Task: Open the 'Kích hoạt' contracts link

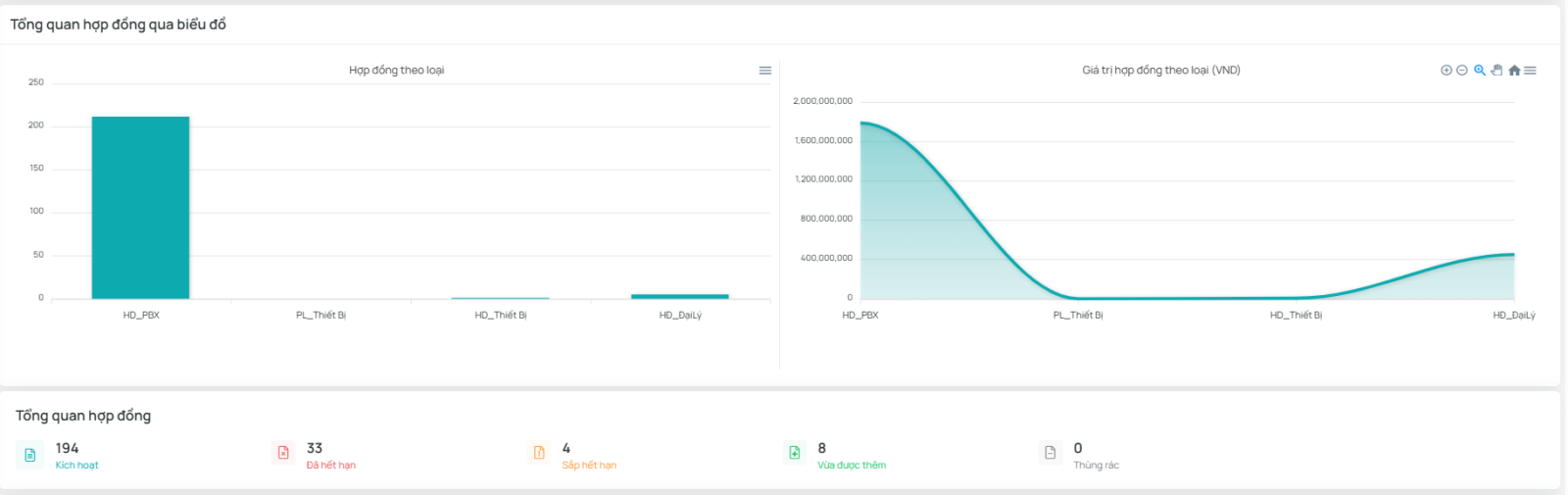Action: (x=76, y=466)
